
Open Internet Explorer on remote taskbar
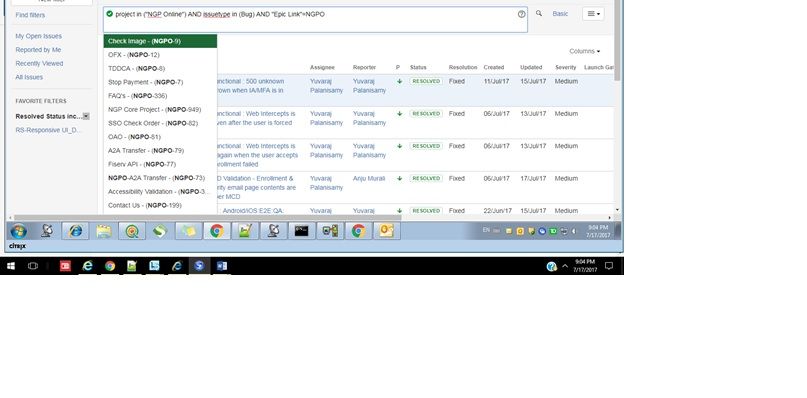75,231
